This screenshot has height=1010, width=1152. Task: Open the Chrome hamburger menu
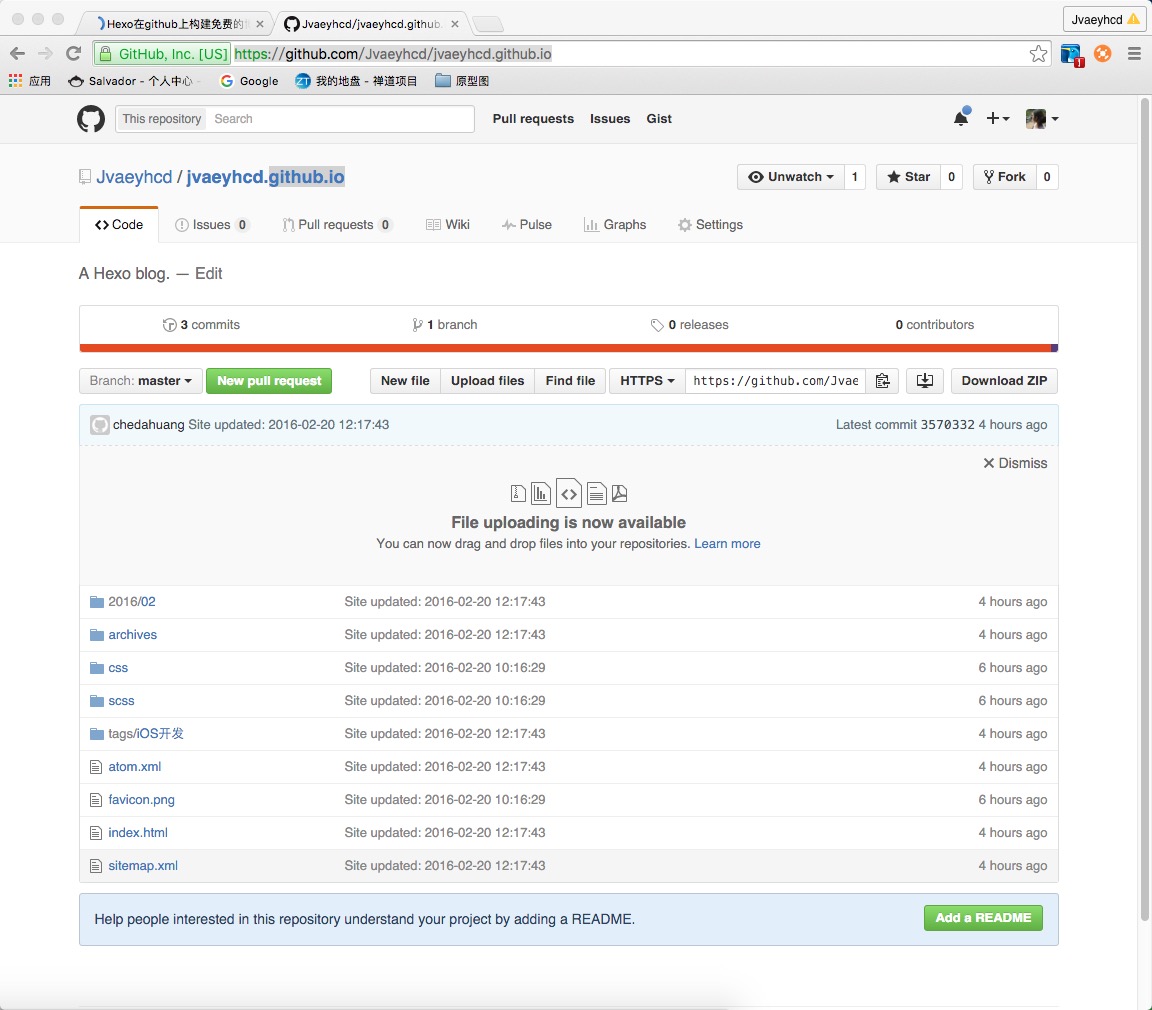click(1134, 54)
